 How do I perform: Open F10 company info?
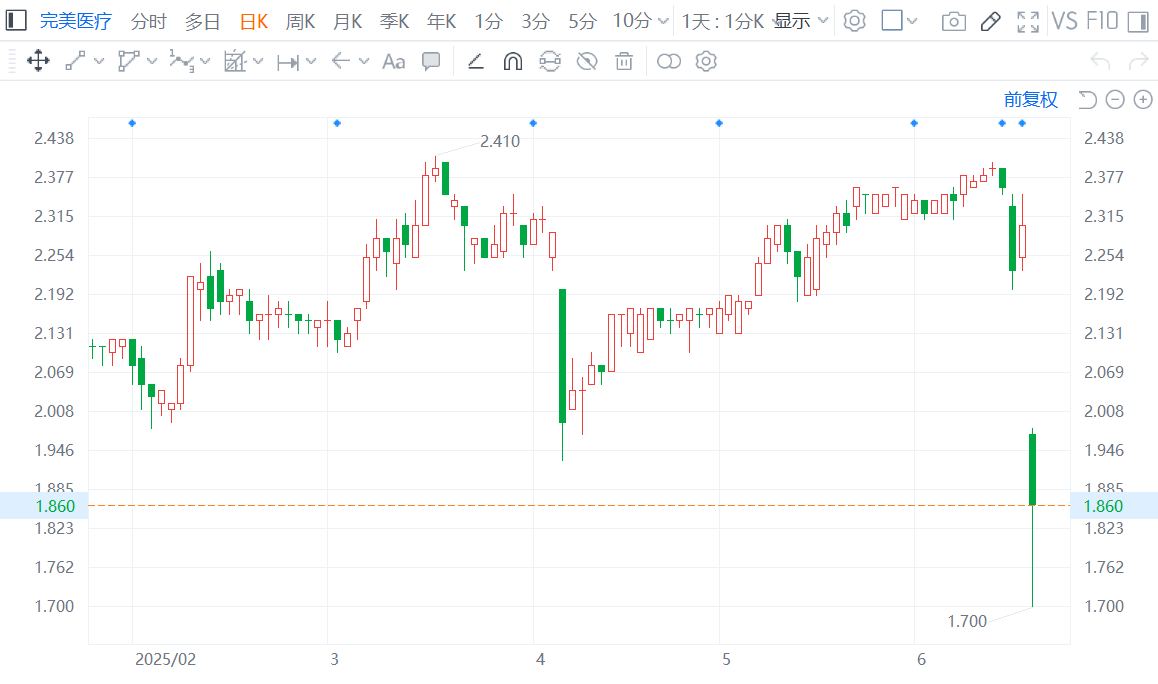[1103, 21]
